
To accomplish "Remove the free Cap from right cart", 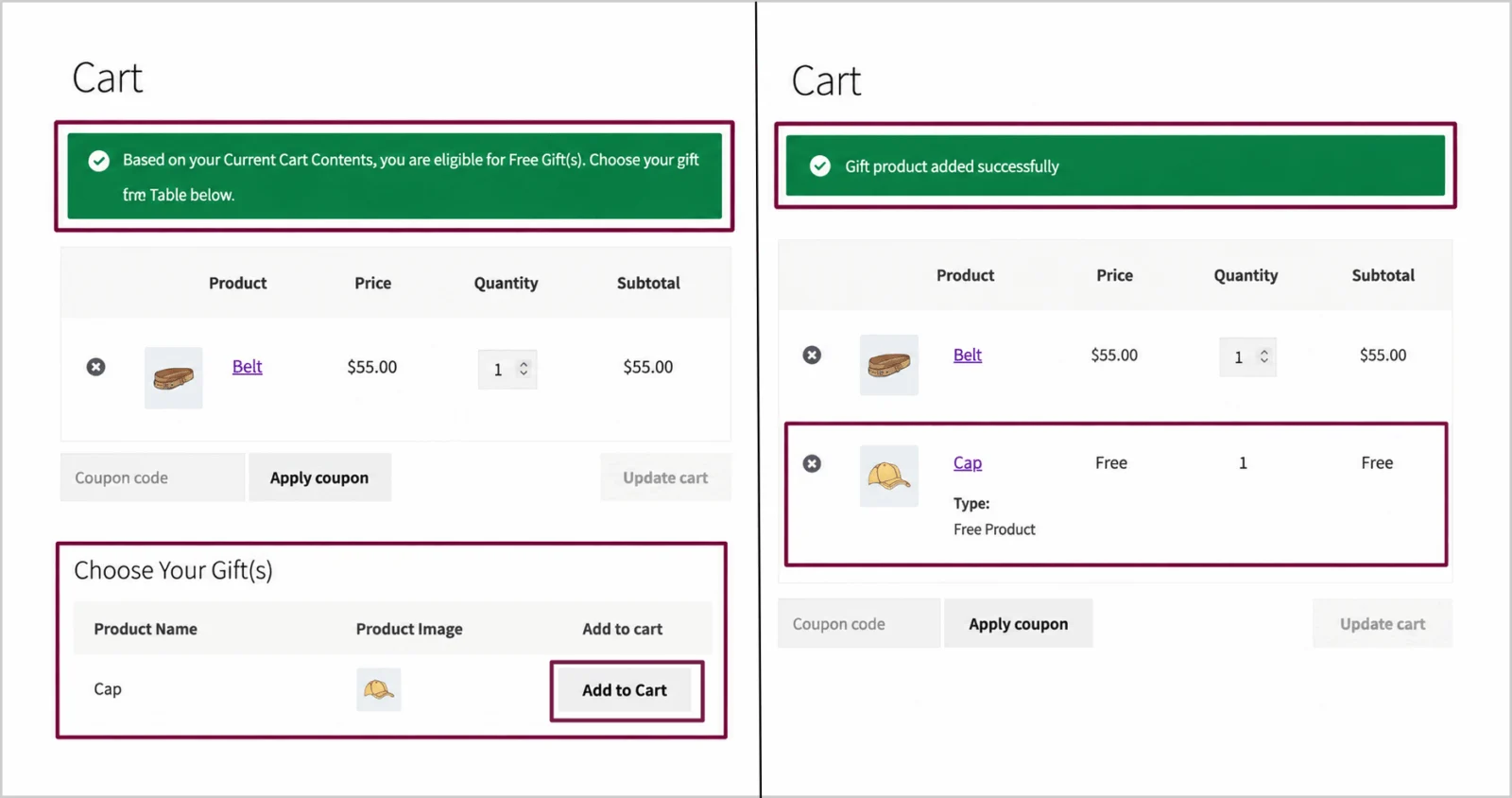I will pyautogui.click(x=812, y=463).
